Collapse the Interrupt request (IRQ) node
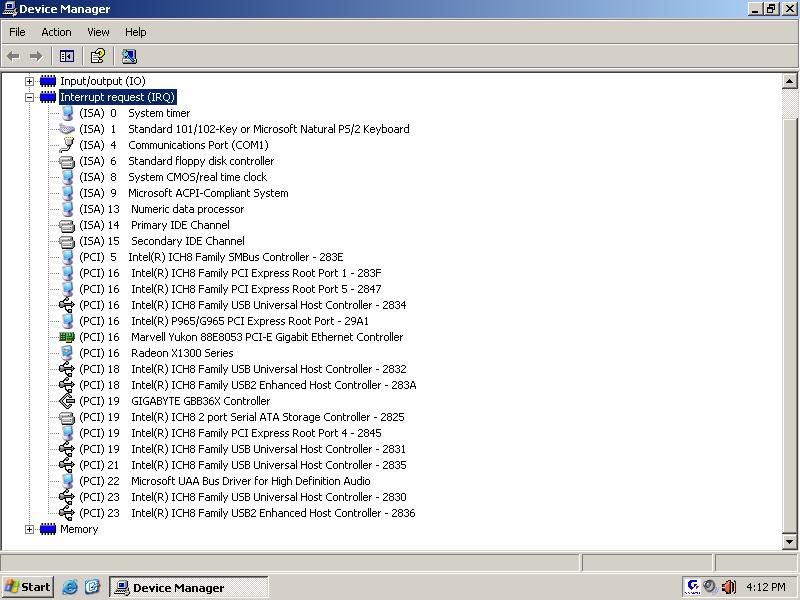 coord(30,97)
